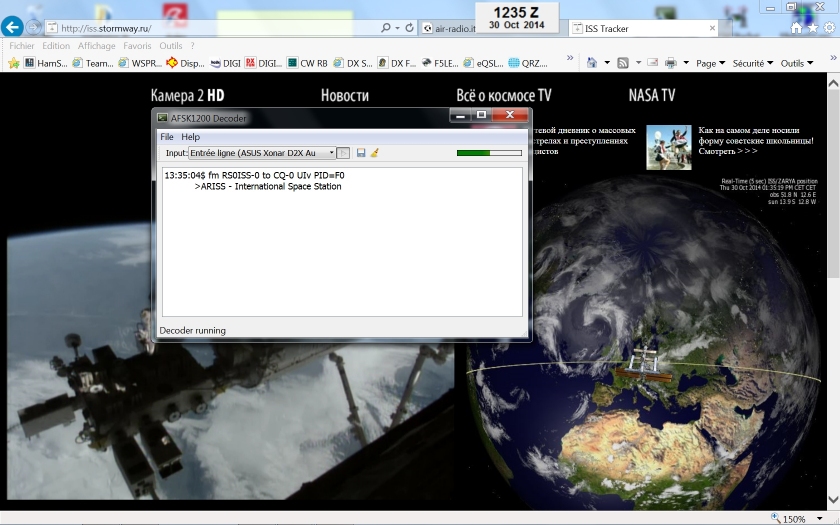Click the read mail envelope icon
Image resolution: width=840 pixels, height=525 pixels.
click(652, 63)
